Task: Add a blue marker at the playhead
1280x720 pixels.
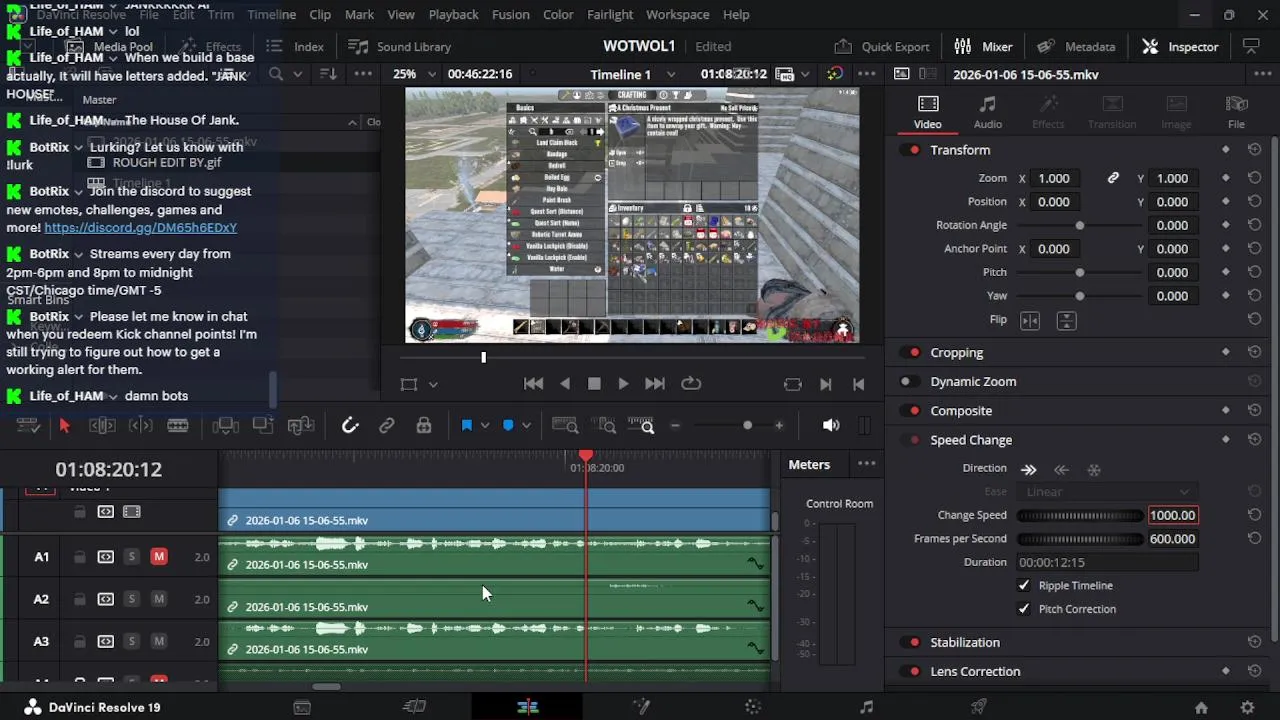Action: click(x=508, y=426)
